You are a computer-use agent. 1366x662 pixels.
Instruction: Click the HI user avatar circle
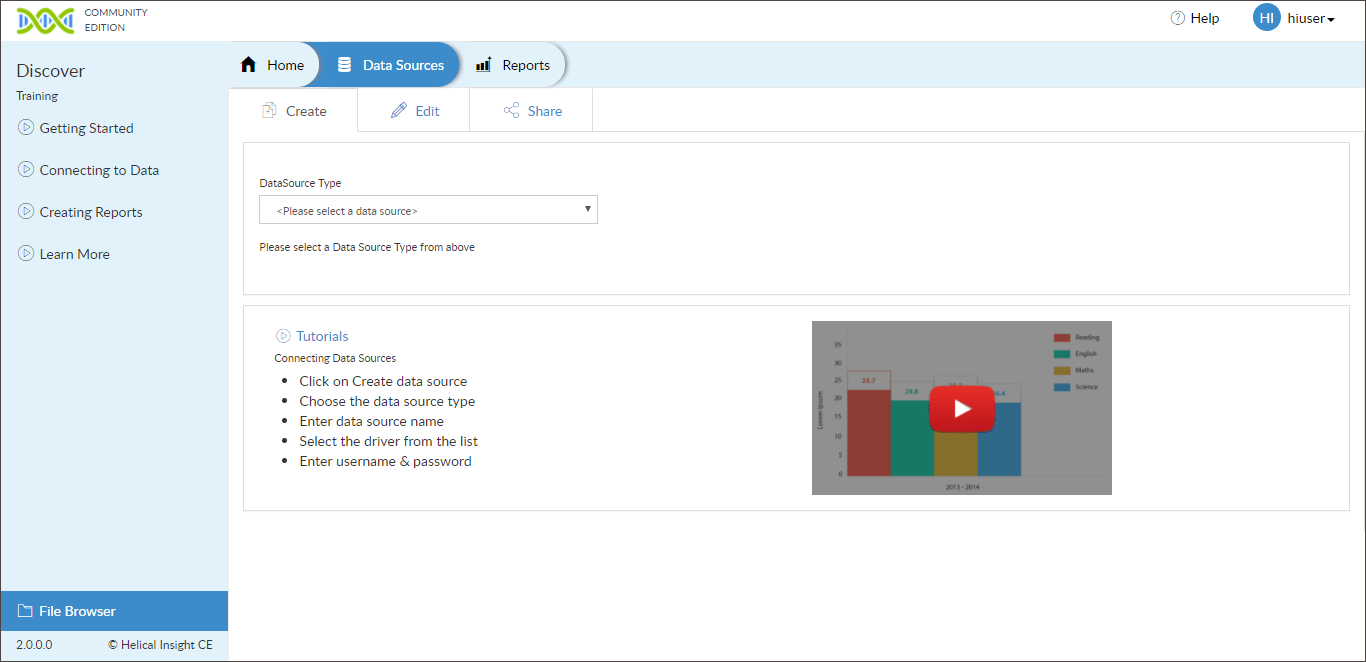1266,17
